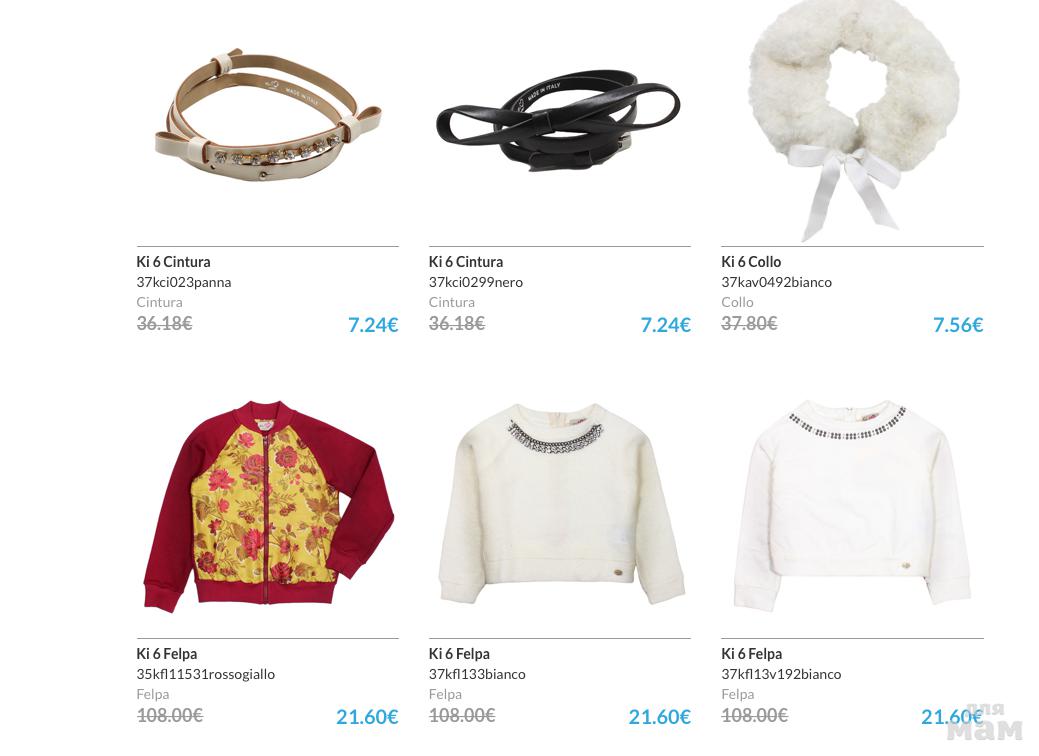View the white sweatshirt with crystal necklace

click(561, 504)
